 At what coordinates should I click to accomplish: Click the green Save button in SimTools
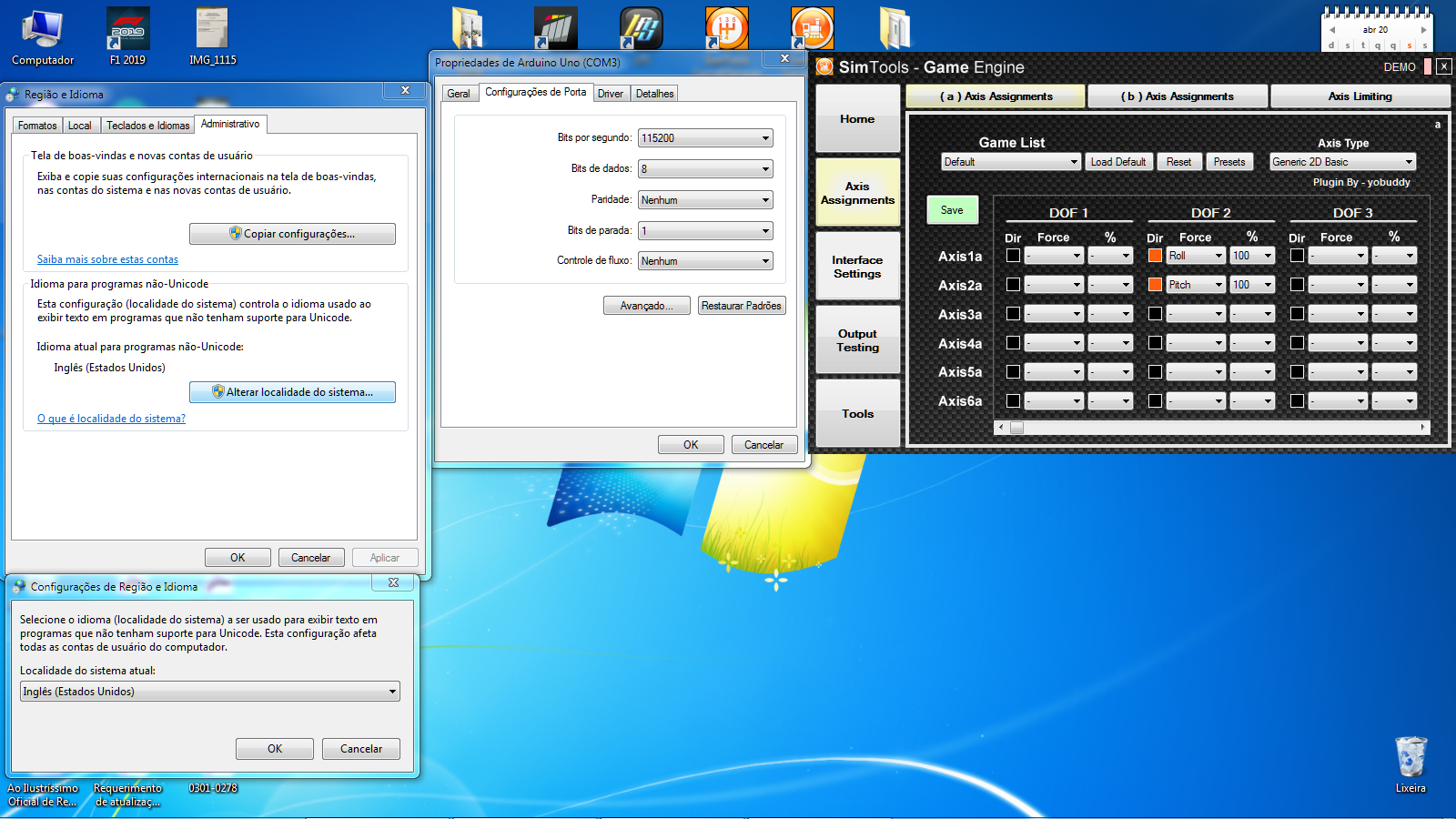click(x=952, y=210)
